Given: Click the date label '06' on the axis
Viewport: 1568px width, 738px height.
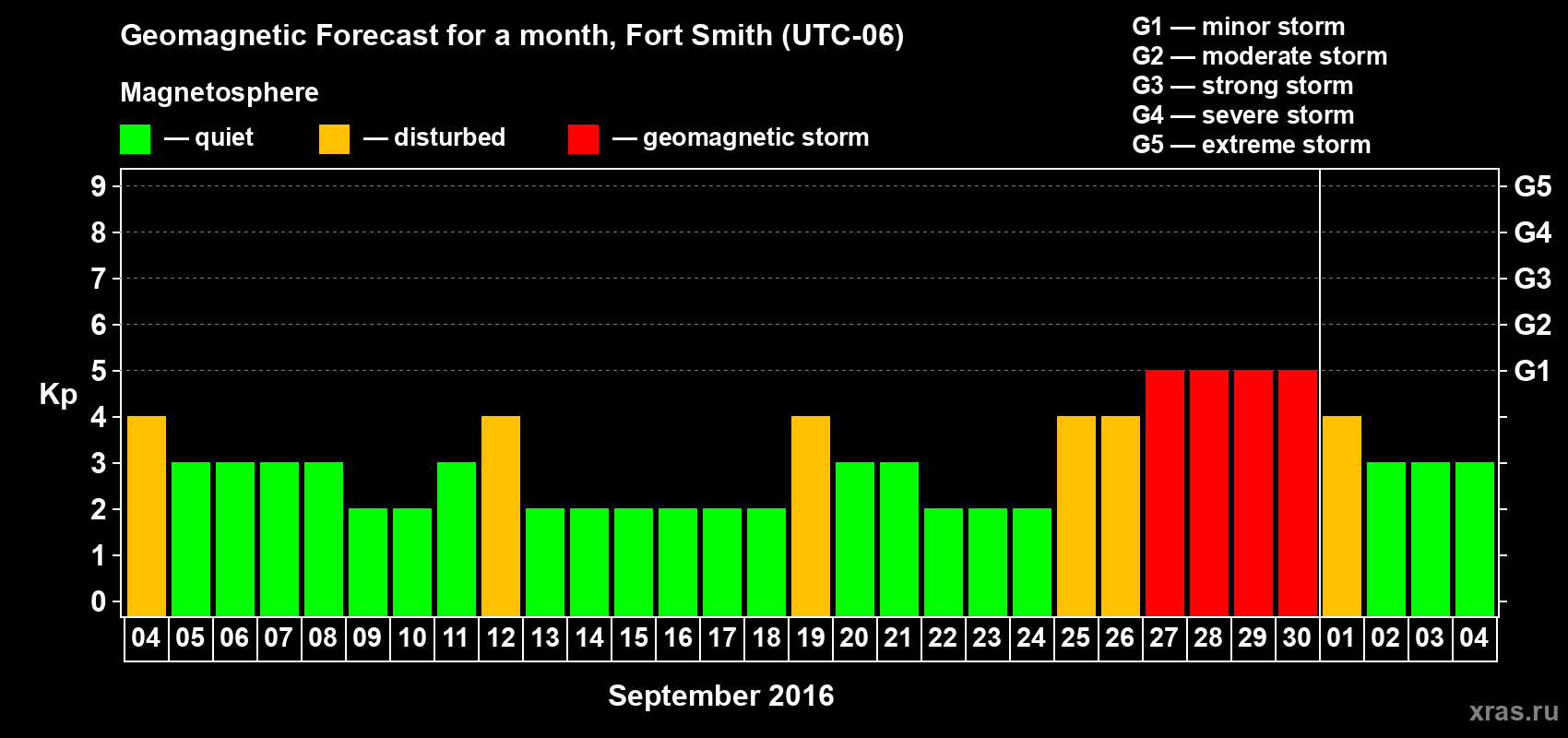Looking at the screenshot, I should (x=234, y=638).
